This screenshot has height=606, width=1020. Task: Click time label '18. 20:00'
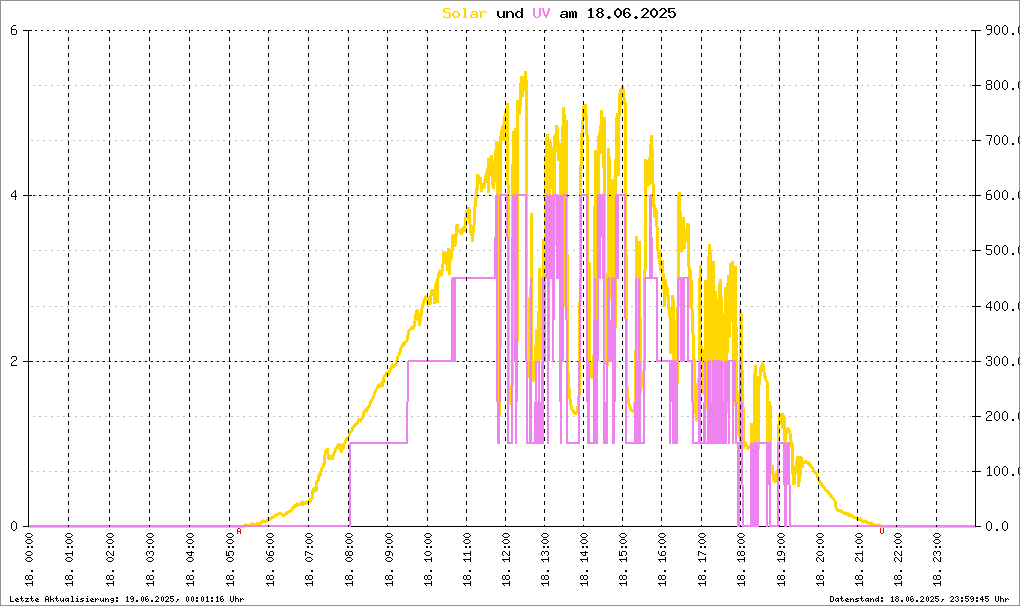pyautogui.click(x=820, y=560)
